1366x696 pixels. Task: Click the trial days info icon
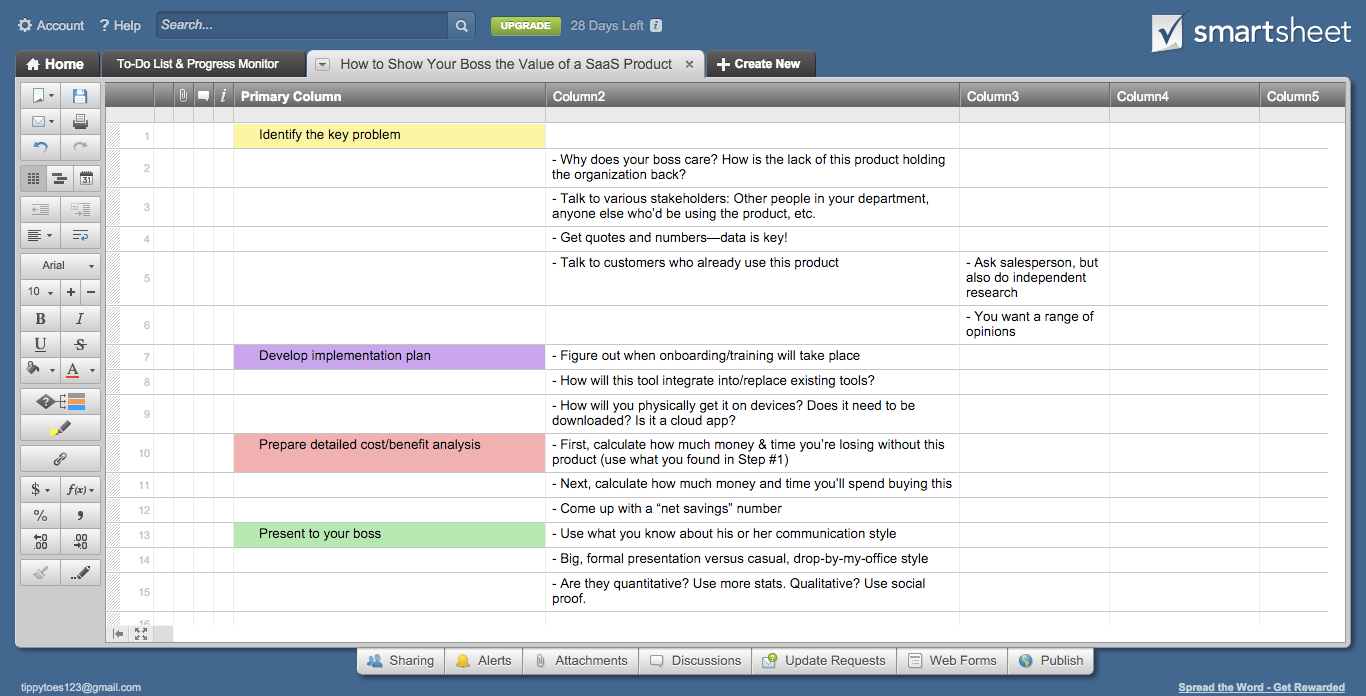[655, 26]
